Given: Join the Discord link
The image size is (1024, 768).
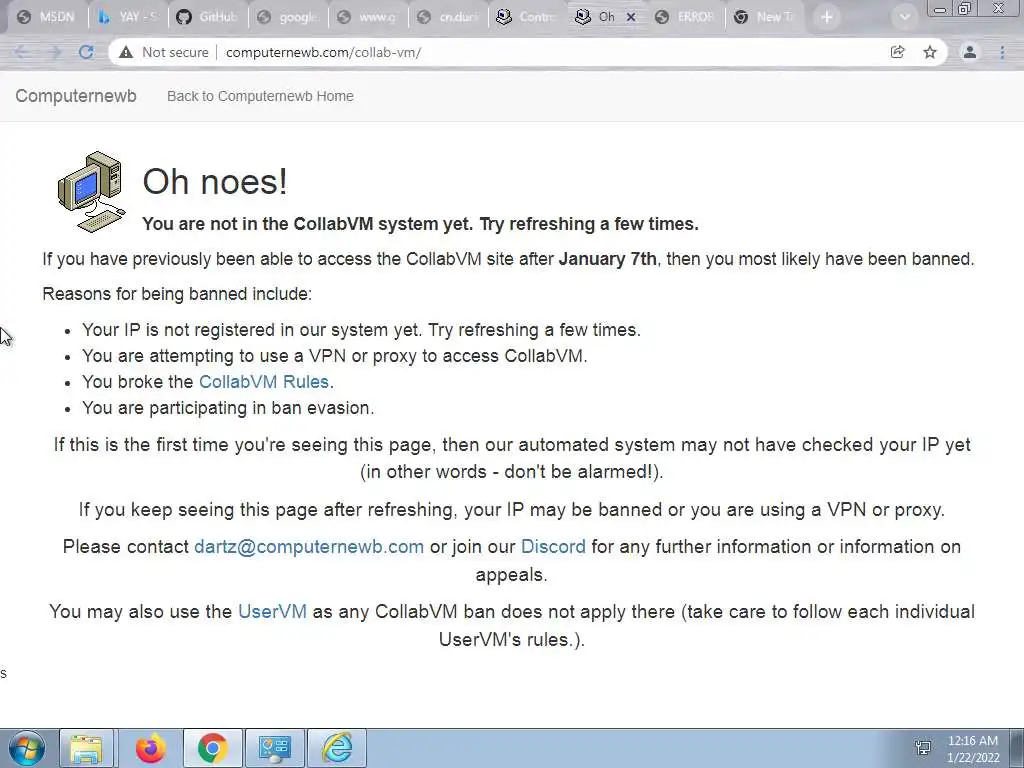Looking at the screenshot, I should tap(553, 547).
